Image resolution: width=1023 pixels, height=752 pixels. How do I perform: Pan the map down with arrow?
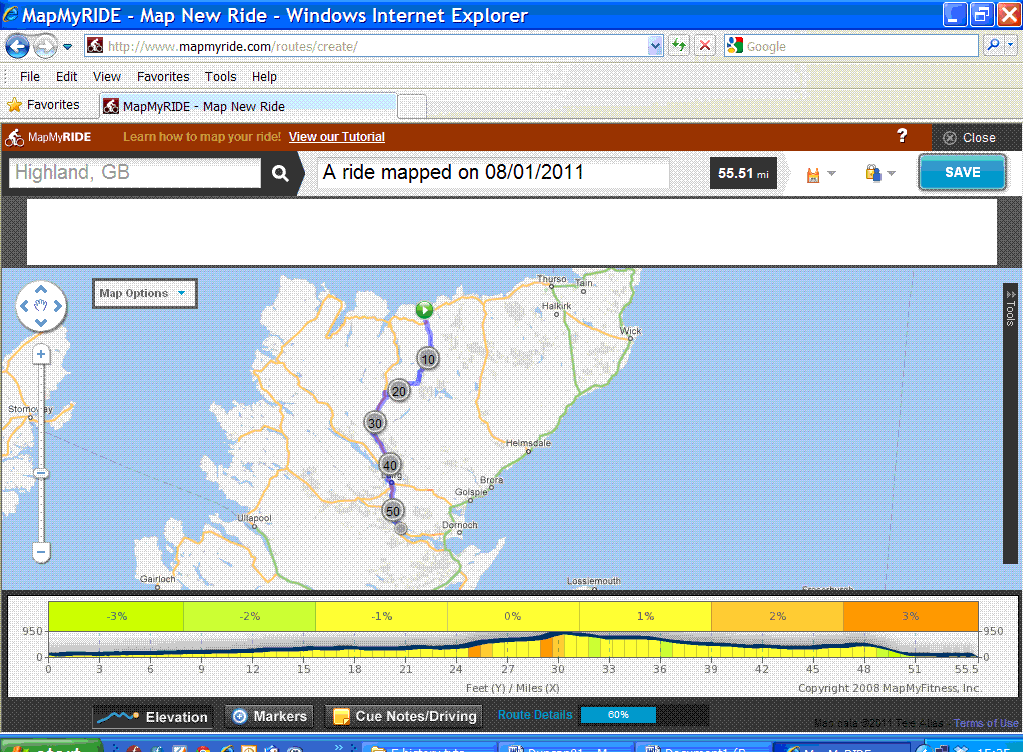pos(40,322)
